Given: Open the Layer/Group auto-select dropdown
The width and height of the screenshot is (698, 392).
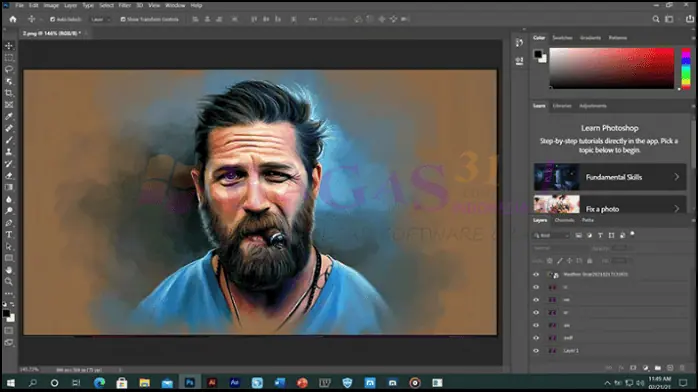Looking at the screenshot, I should 100,20.
